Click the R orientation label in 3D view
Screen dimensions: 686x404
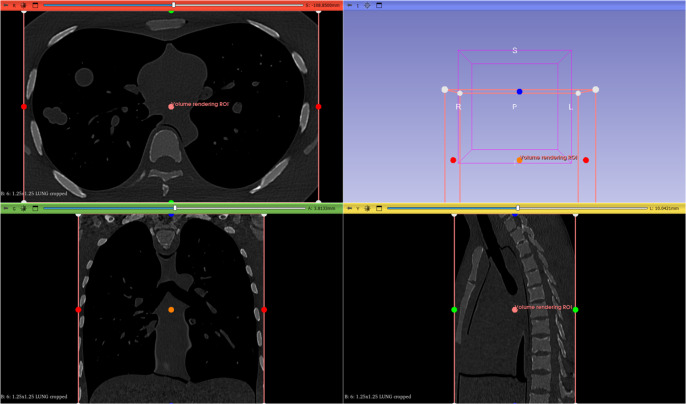458,107
